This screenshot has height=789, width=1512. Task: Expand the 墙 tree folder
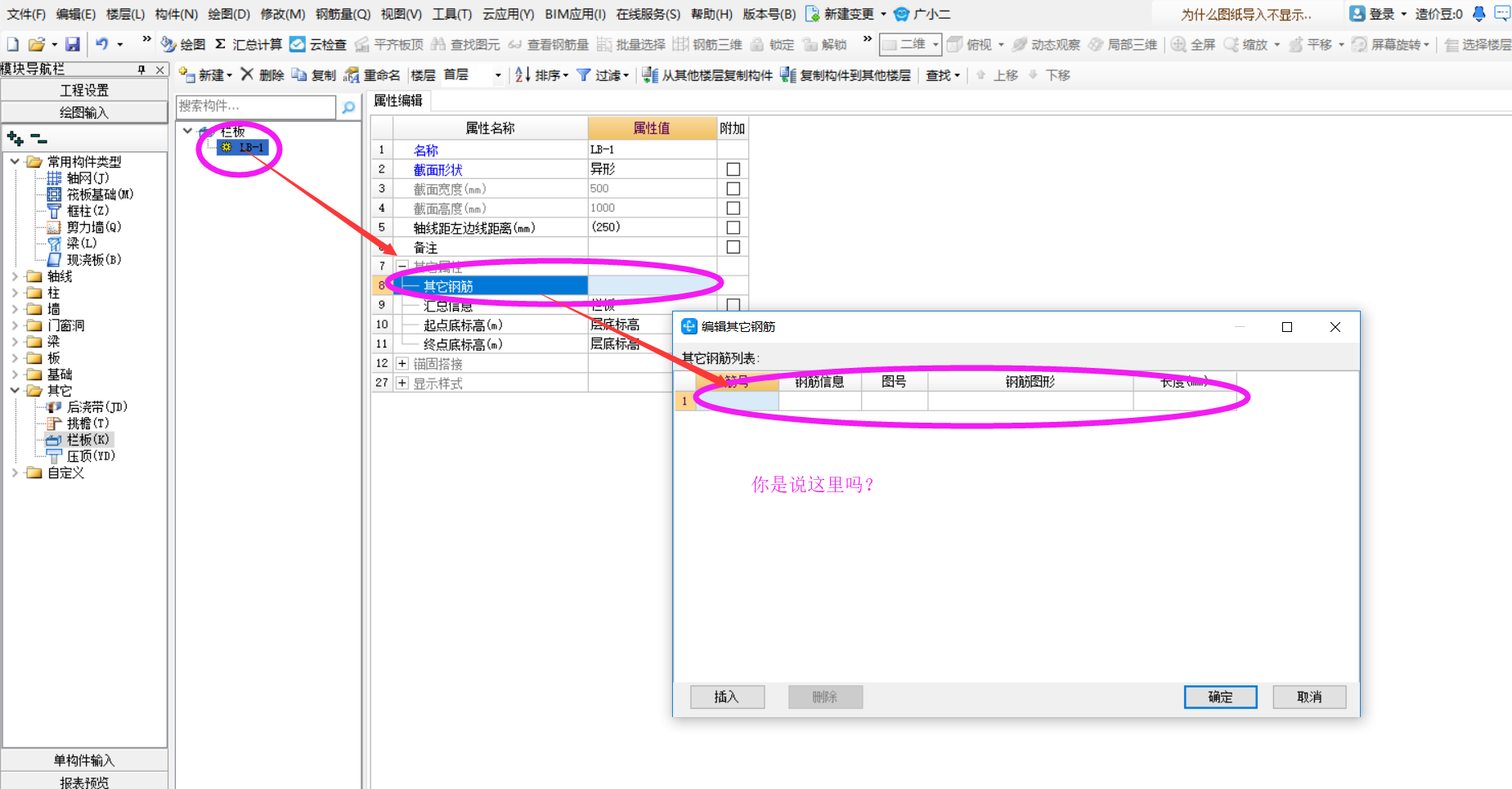[15, 309]
